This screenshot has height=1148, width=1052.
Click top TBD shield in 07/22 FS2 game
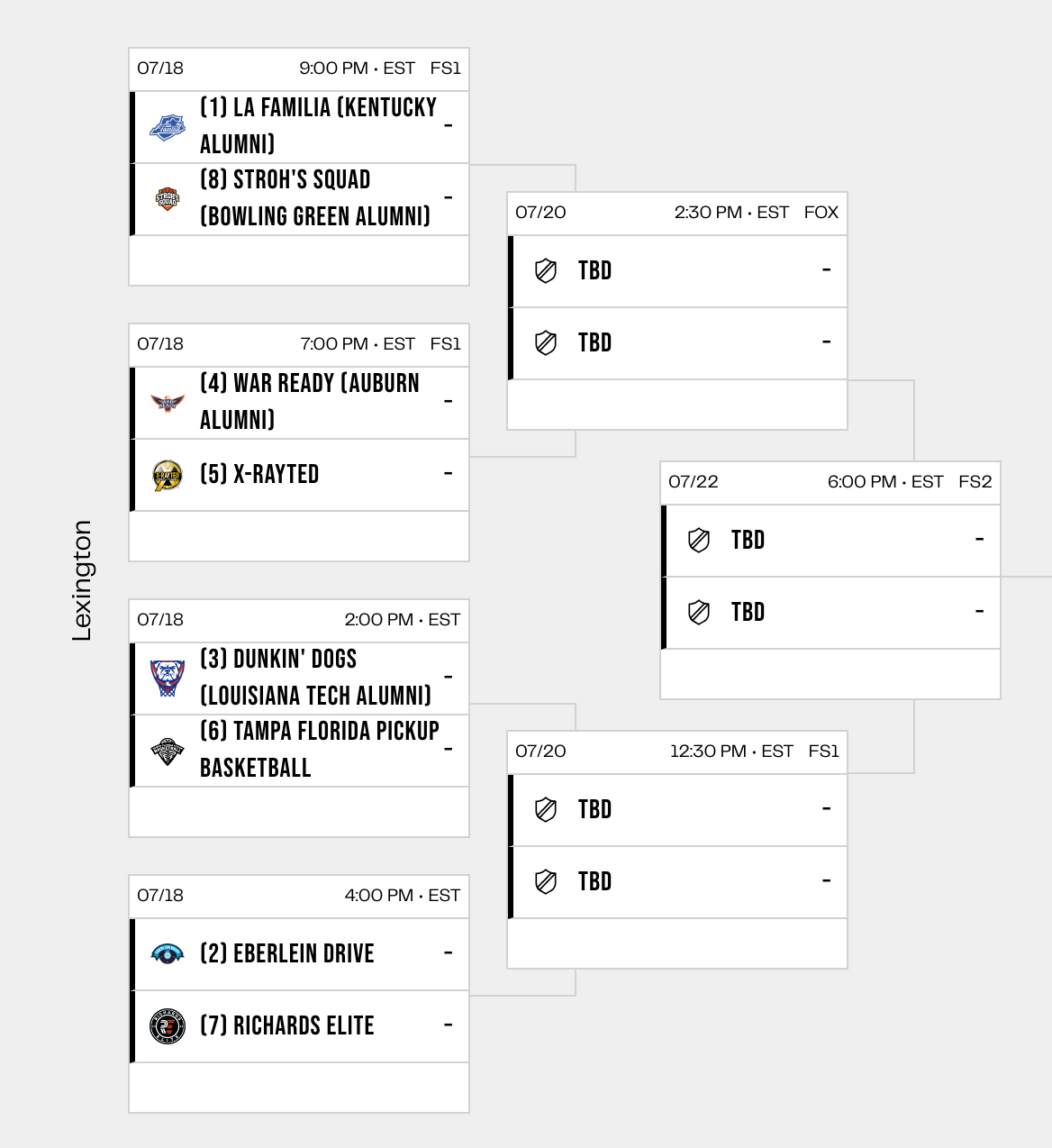pos(699,541)
